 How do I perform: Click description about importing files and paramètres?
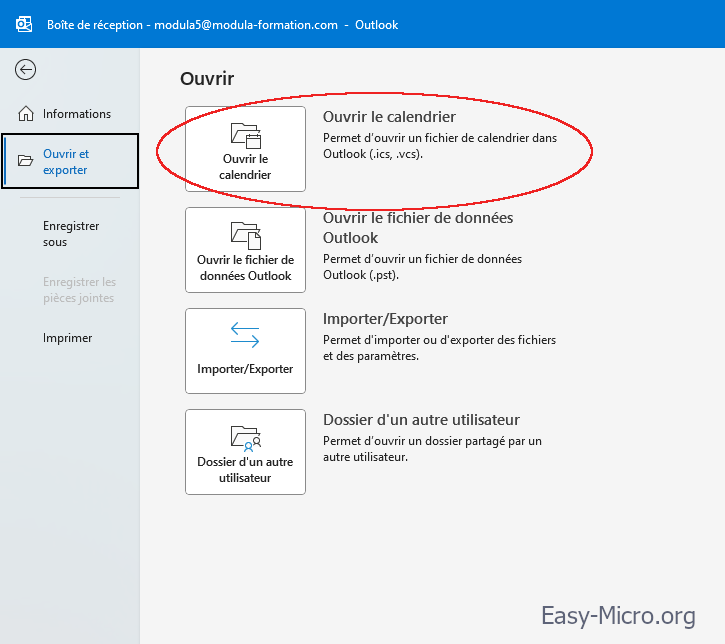pyautogui.click(x=439, y=348)
